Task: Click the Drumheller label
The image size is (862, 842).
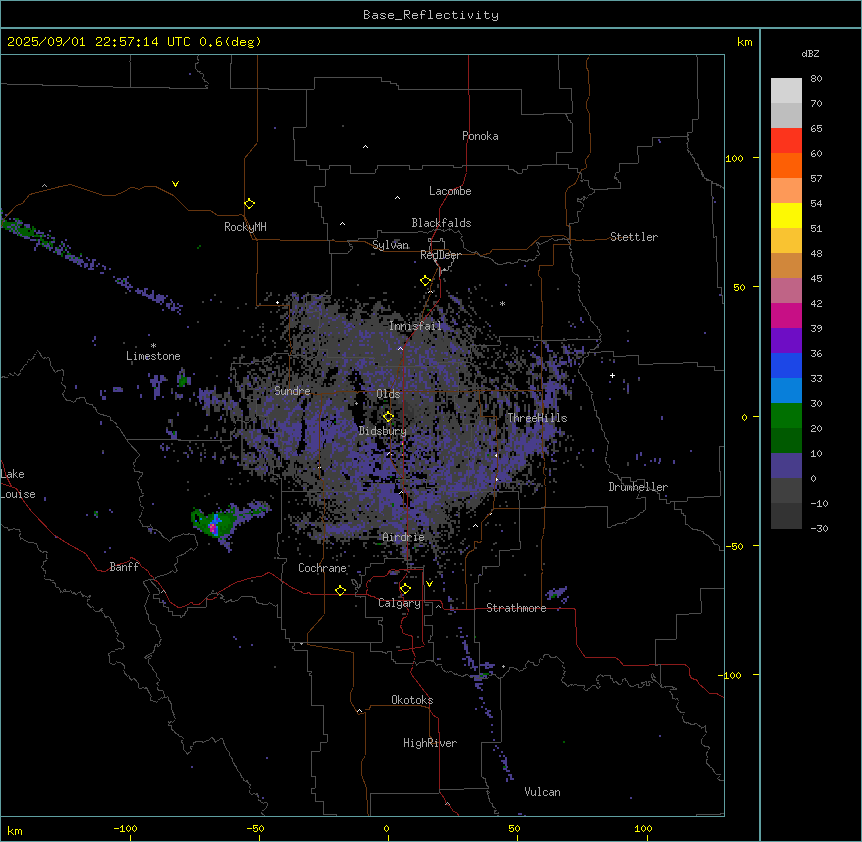Action: click(638, 487)
